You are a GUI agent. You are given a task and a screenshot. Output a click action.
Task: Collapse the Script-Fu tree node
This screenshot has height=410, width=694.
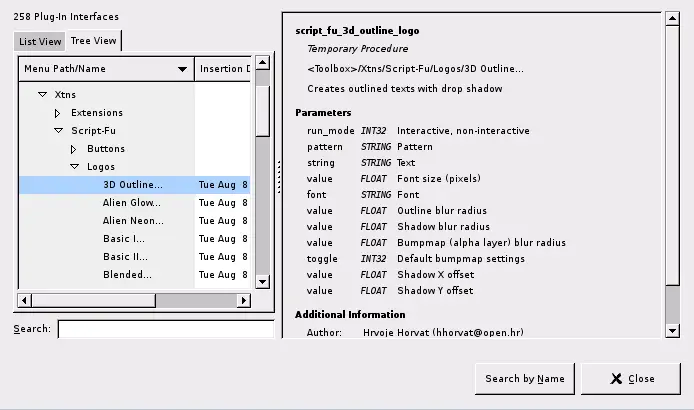58,131
